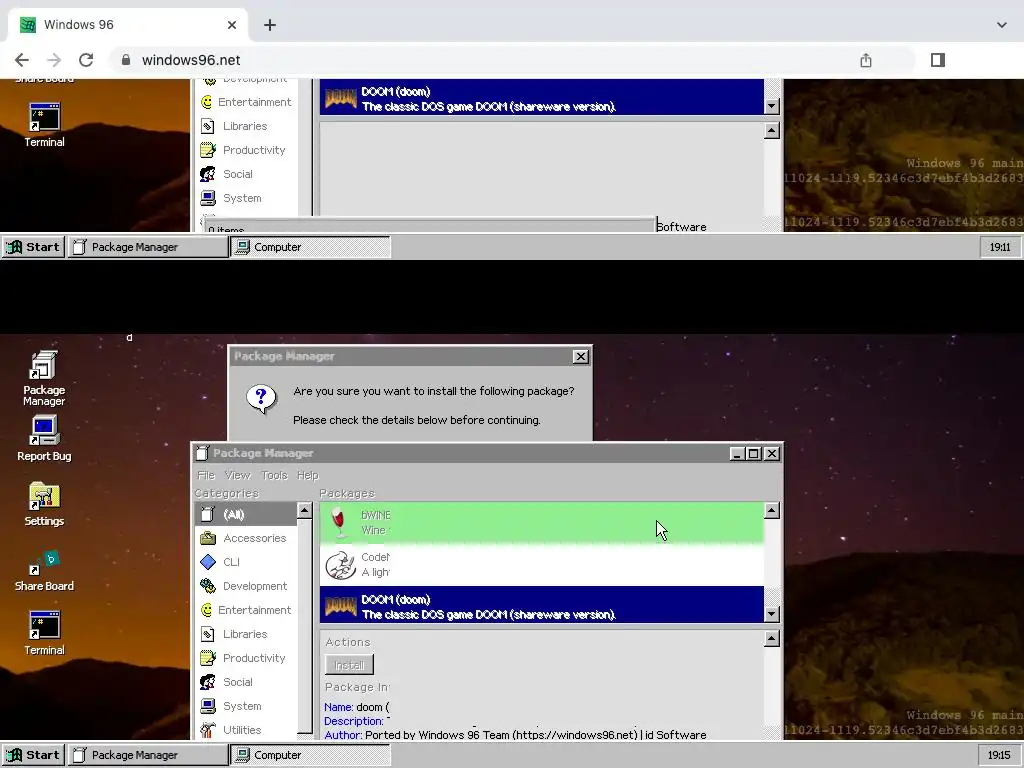Viewport: 1024px width, 768px height.
Task: Toggle the browser side panel icon
Action: [x=938, y=60]
